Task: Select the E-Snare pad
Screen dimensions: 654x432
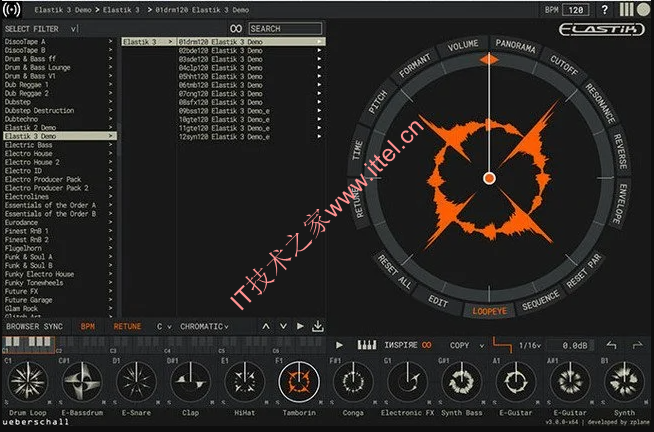Action: [x=136, y=381]
